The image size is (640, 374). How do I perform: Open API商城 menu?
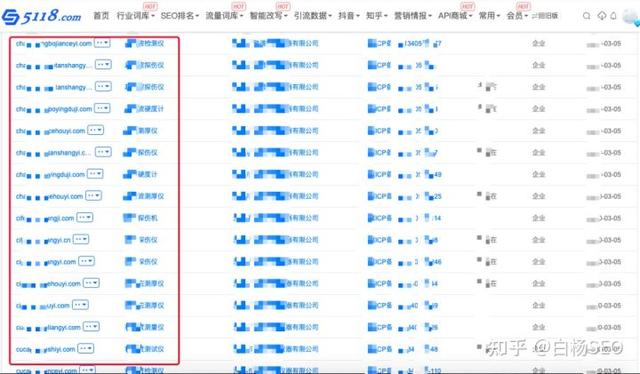tap(455, 16)
